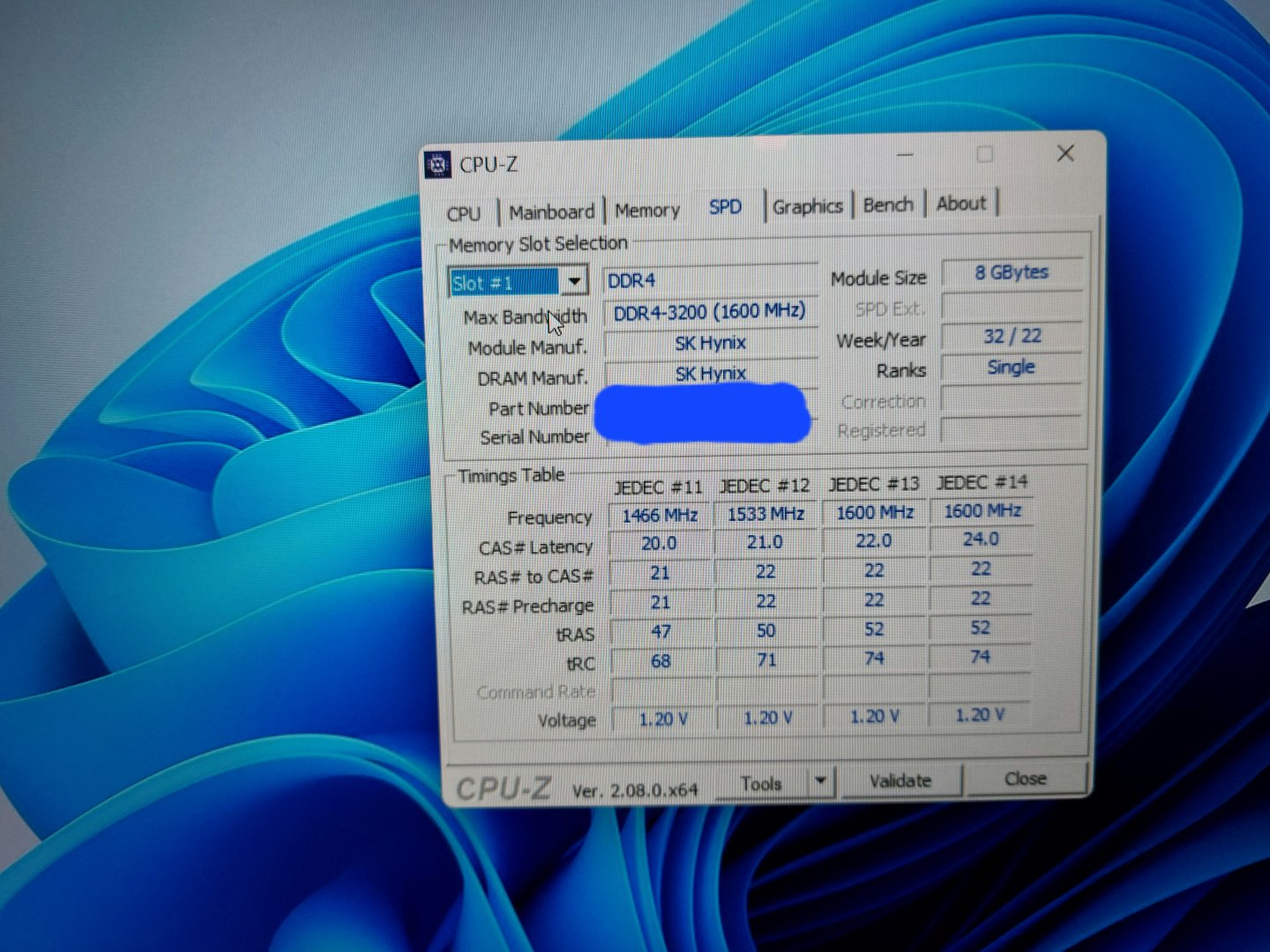Click the DDR4 memory type field

point(711,280)
